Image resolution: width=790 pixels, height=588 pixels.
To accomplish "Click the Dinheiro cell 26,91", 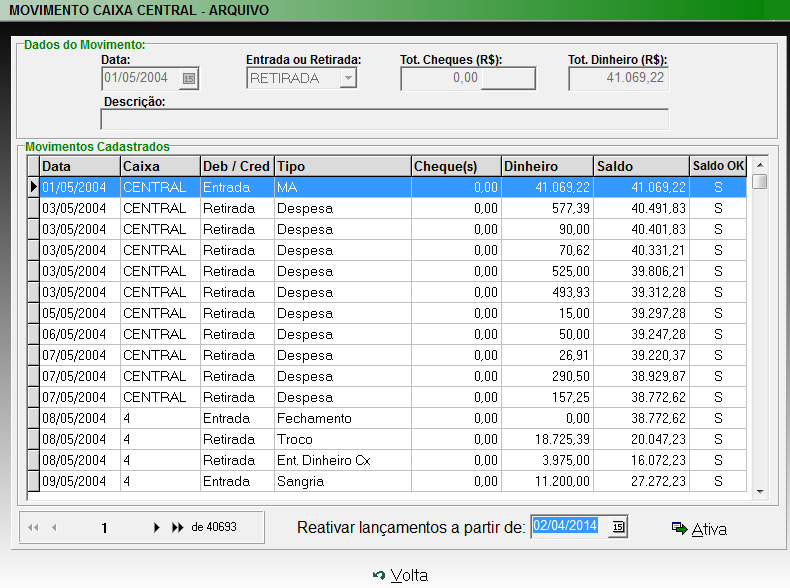I will click(x=548, y=355).
